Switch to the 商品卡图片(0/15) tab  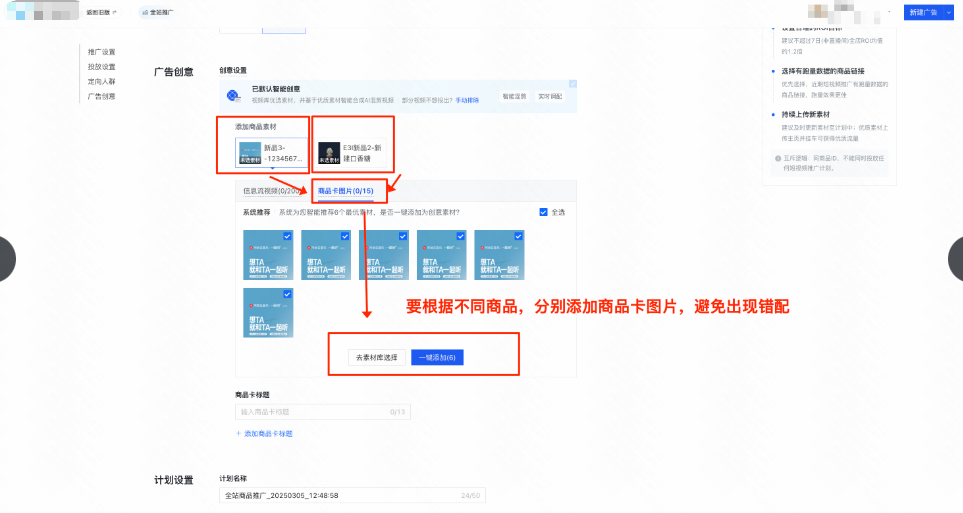pyautogui.click(x=346, y=191)
